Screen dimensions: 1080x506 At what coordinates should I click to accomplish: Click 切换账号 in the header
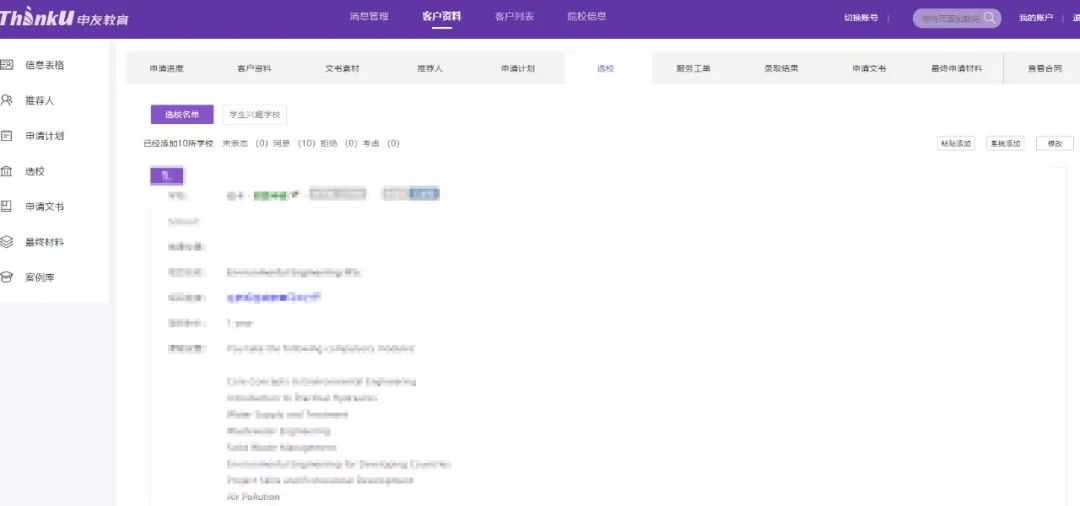click(860, 18)
